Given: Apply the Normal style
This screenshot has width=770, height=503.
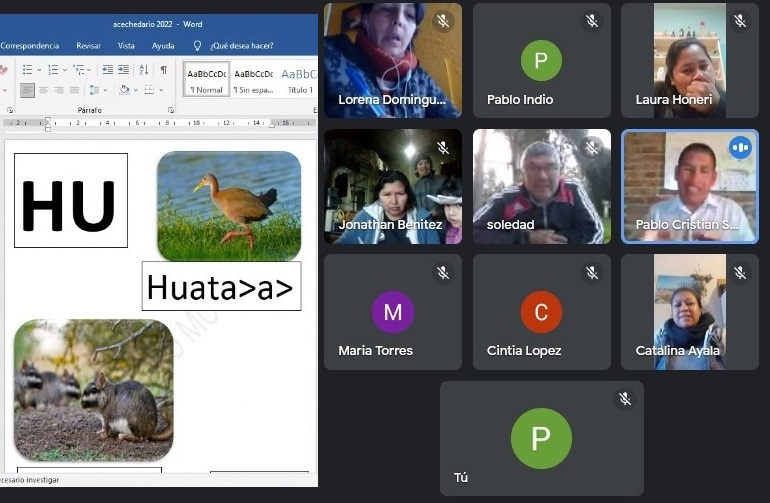Looking at the screenshot, I should pyautogui.click(x=207, y=80).
